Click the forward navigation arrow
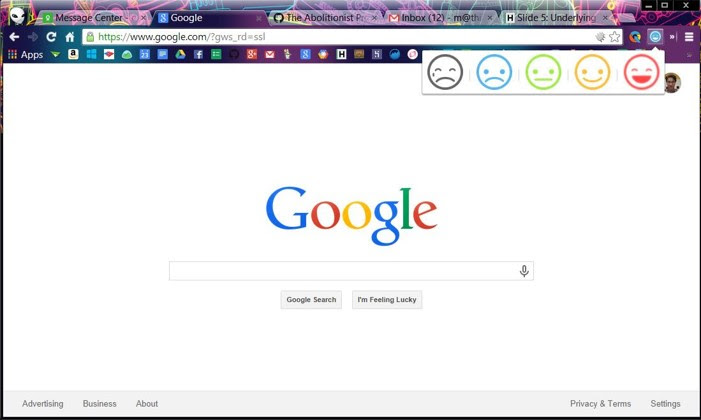701x420 pixels. 33,37
